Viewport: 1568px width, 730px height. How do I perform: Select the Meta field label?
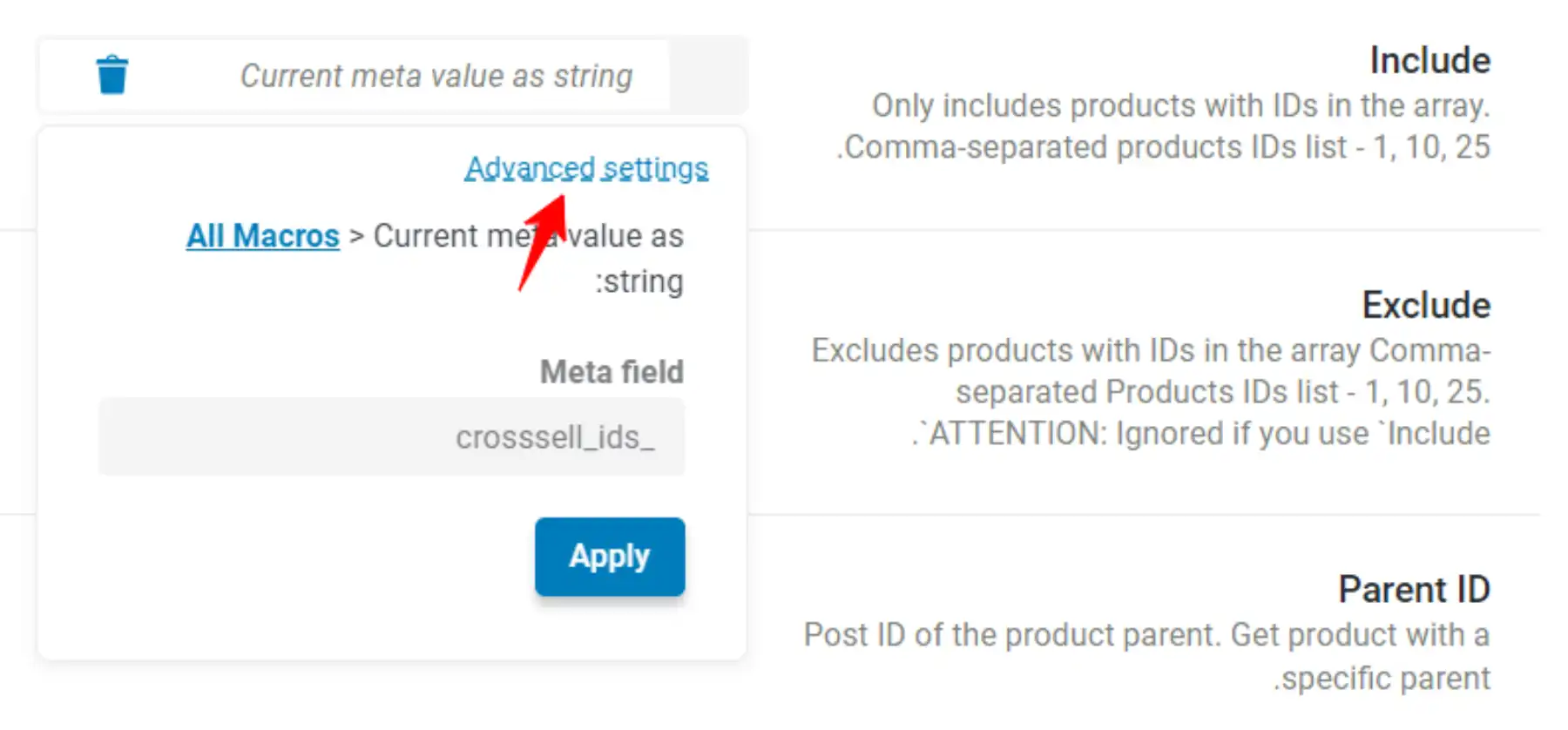[x=612, y=372]
